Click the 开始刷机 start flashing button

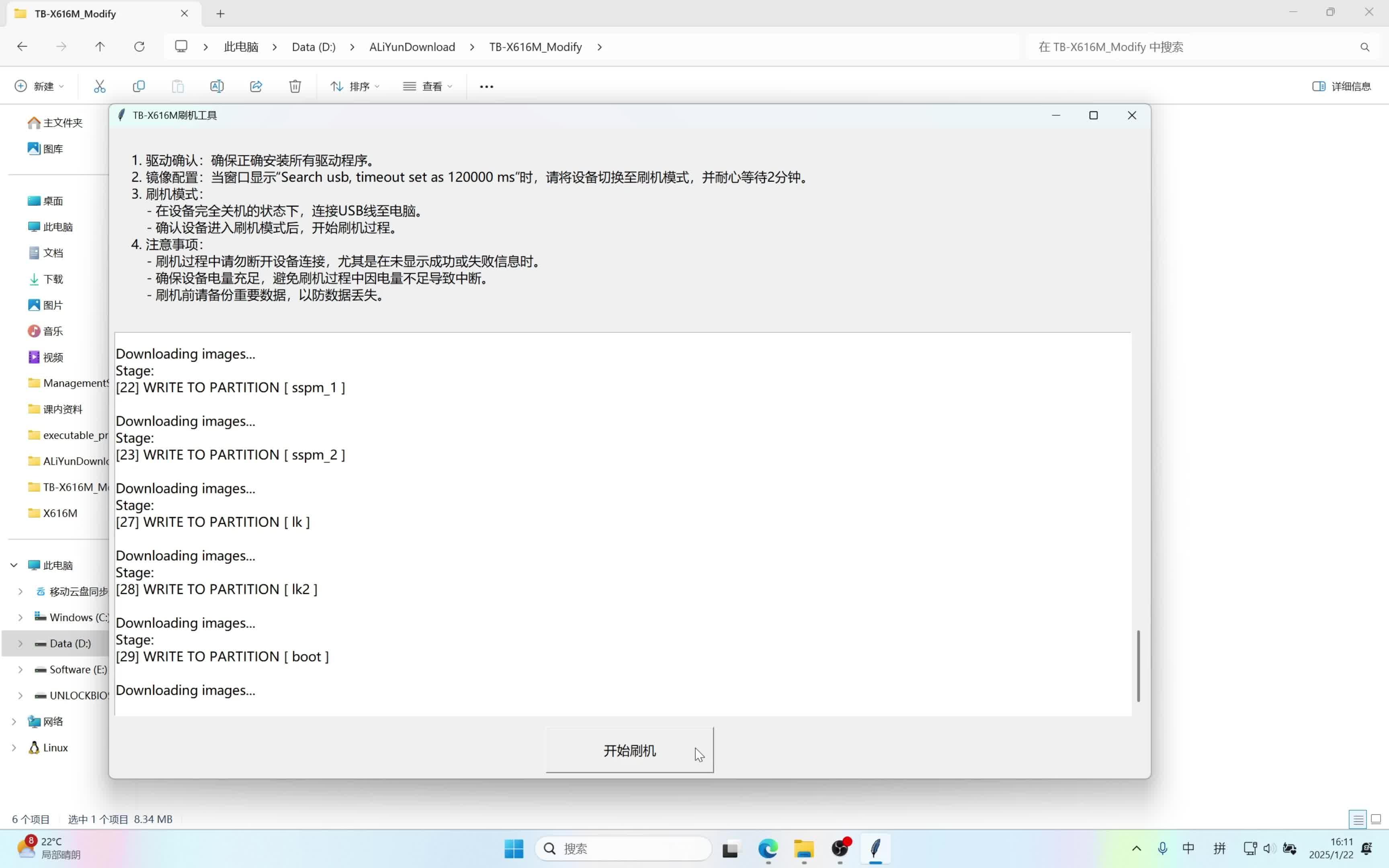click(x=629, y=750)
